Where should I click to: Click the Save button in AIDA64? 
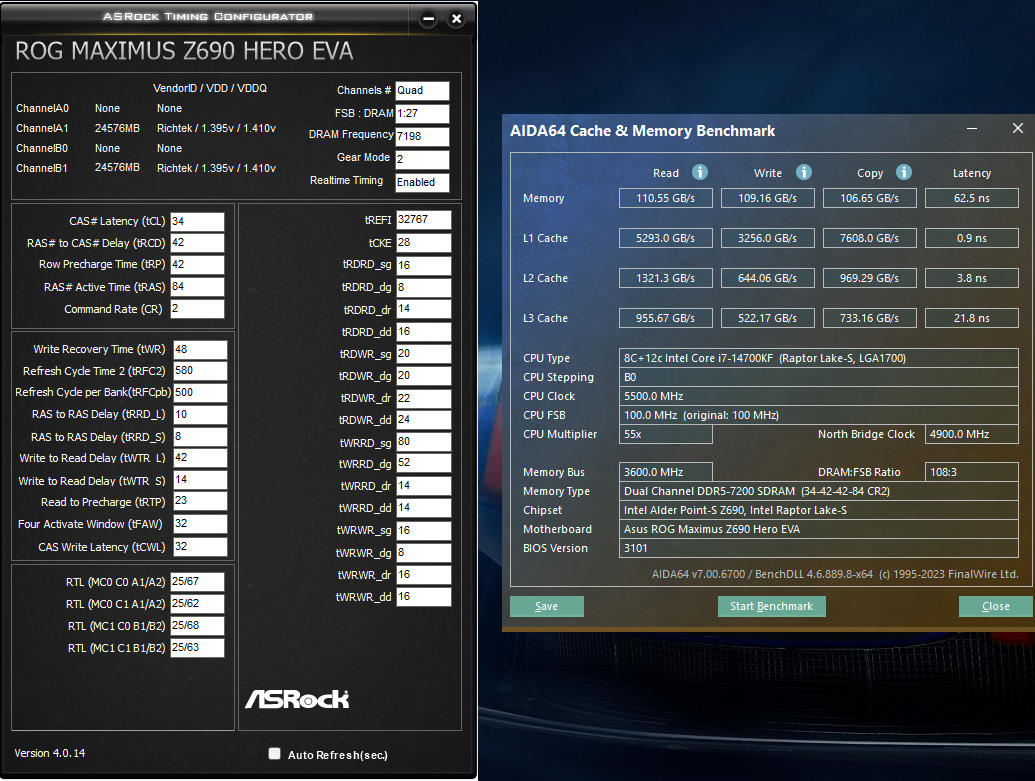pyautogui.click(x=547, y=606)
